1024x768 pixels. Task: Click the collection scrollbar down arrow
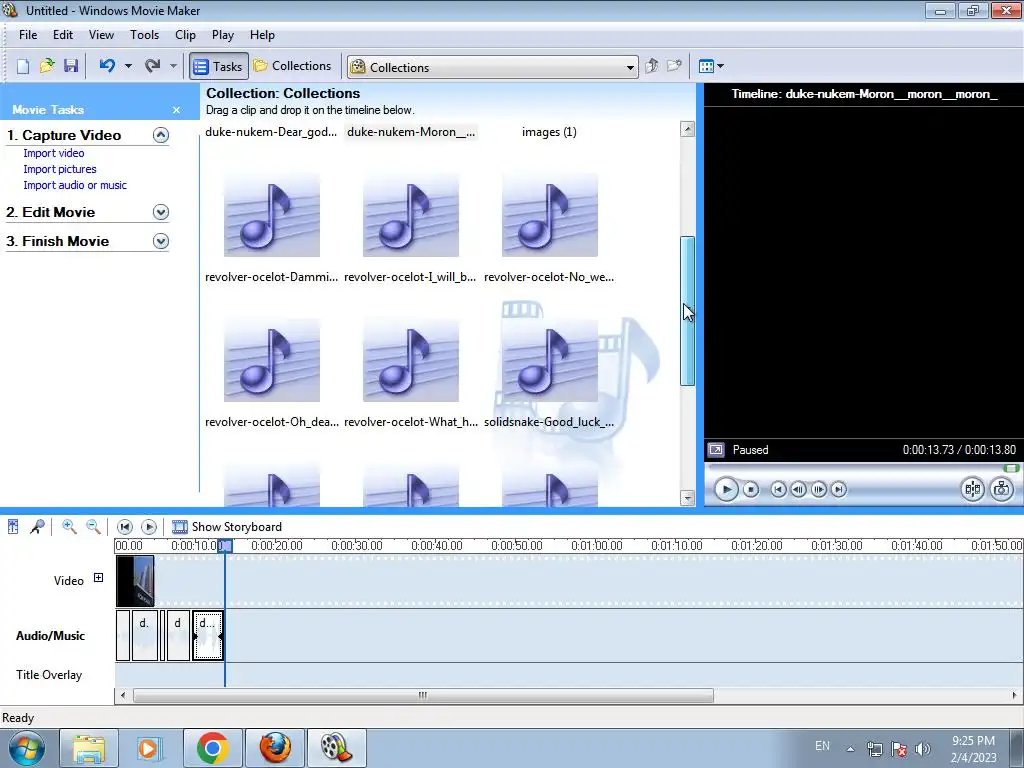point(687,498)
